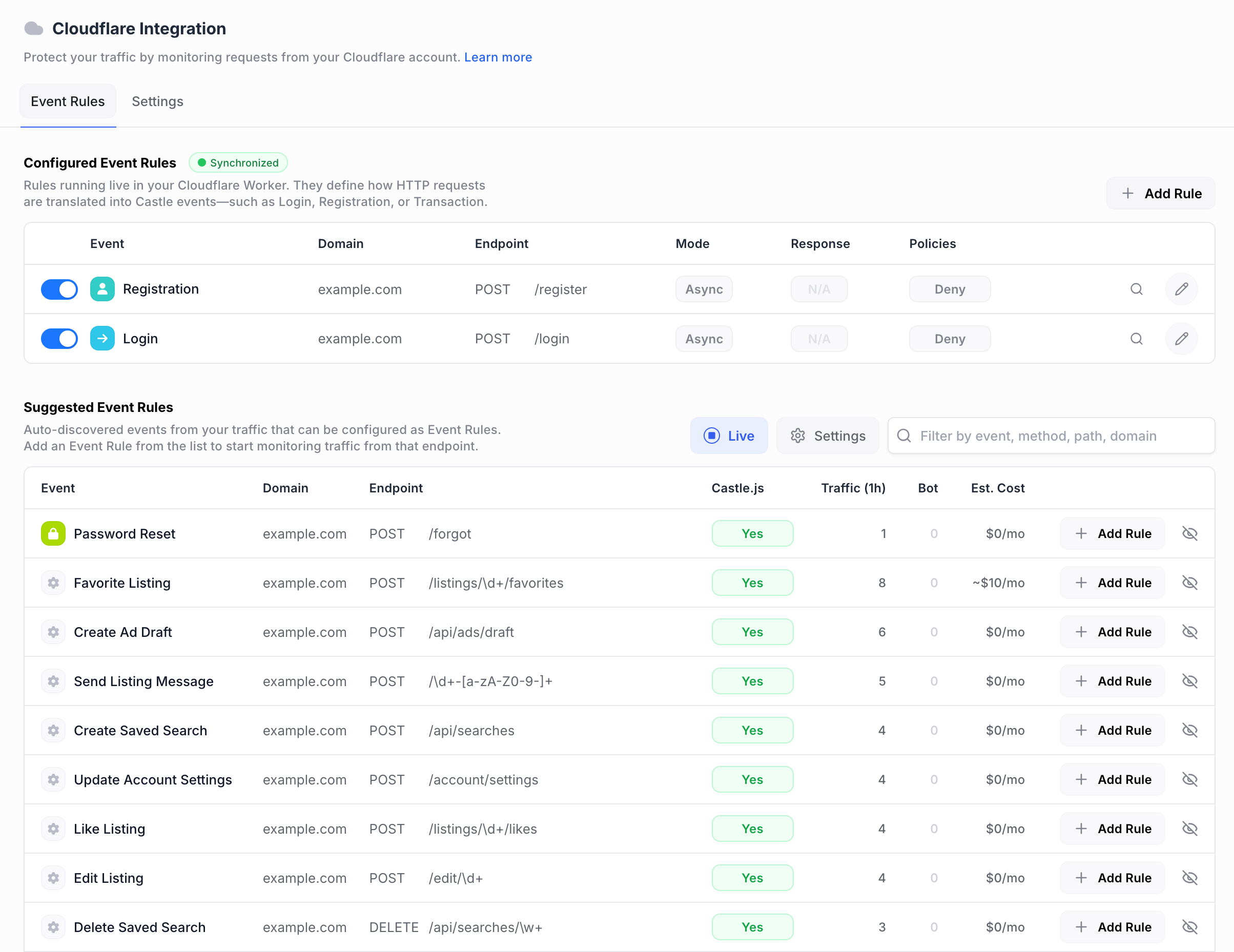Hide the Create Ad Draft suggestion
Image resolution: width=1234 pixels, height=952 pixels.
[x=1189, y=632]
